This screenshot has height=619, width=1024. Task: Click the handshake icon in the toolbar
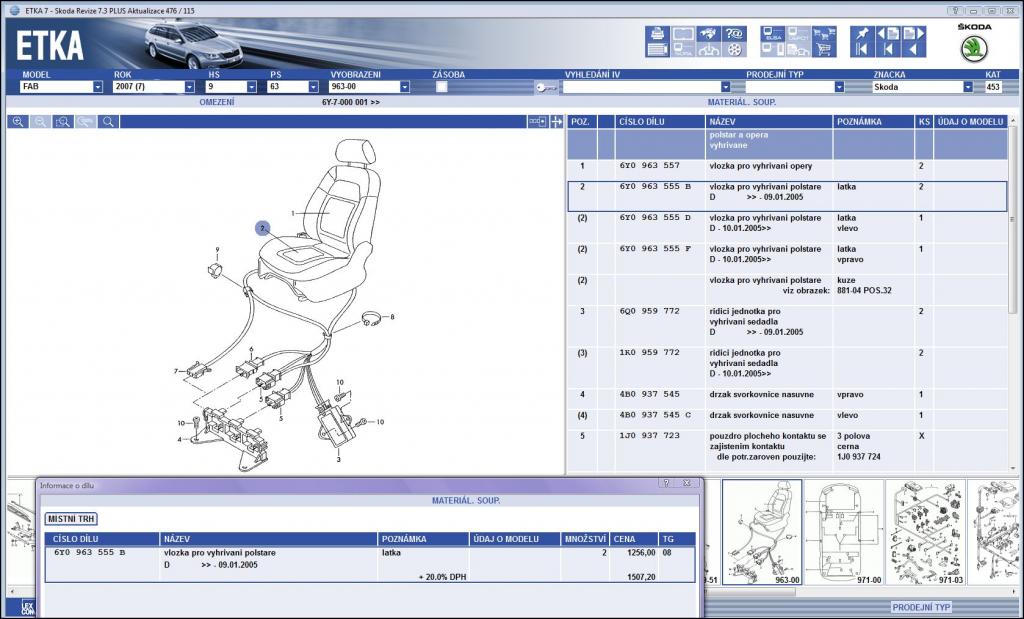point(709,34)
